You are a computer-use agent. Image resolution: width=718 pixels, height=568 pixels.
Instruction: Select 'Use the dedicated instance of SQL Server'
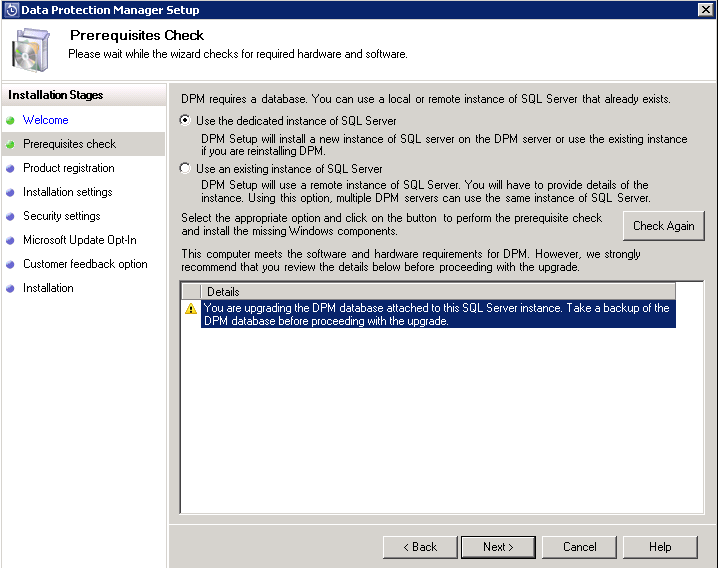tap(185, 120)
